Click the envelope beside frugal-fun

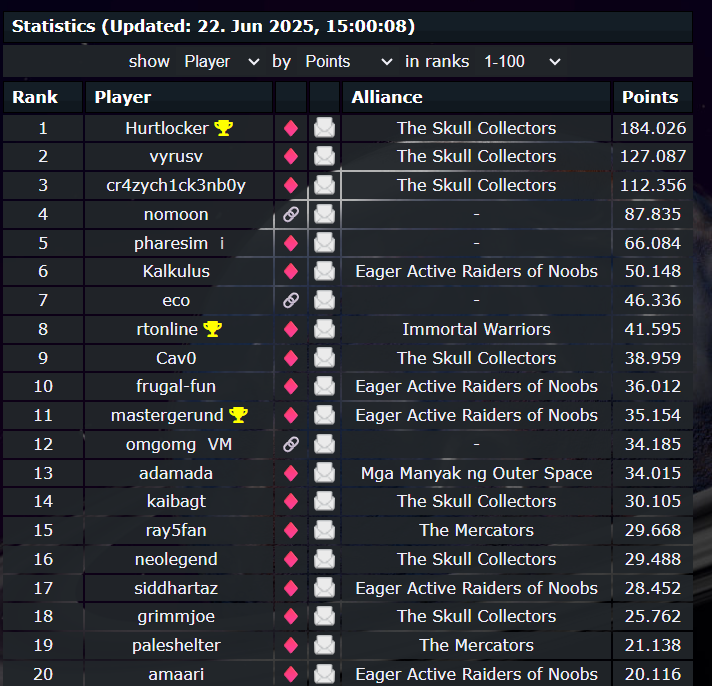point(324,386)
